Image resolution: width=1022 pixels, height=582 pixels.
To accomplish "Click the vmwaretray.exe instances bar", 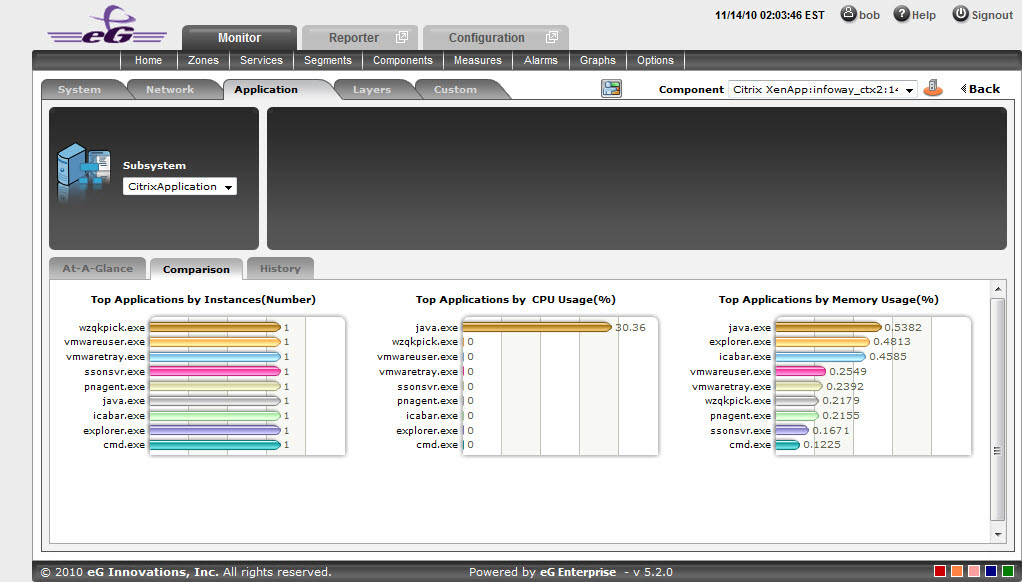I will click(x=215, y=356).
